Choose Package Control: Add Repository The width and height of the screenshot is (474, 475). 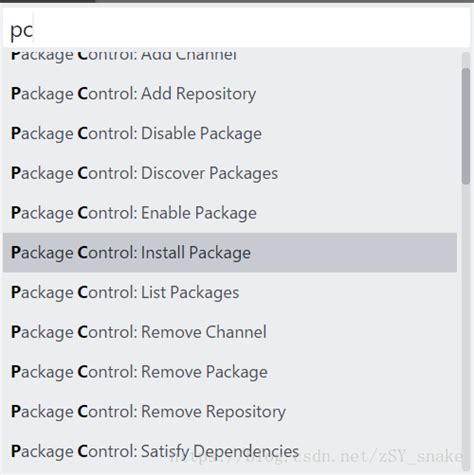230,94
